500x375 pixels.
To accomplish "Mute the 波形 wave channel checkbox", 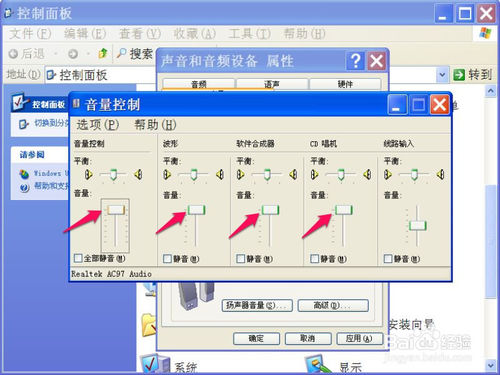I will pyautogui.click(x=167, y=259).
